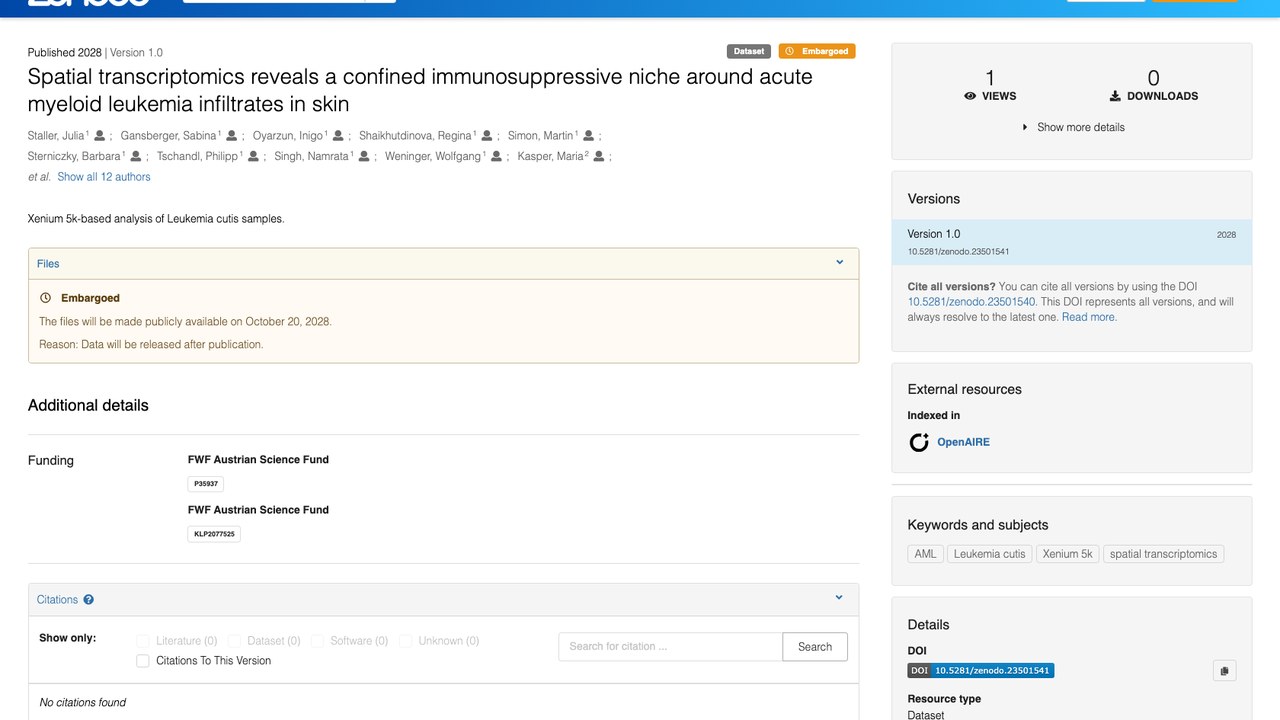Enable Citations To This Version checkbox
Screen dimensions: 1280x720
[143, 661]
